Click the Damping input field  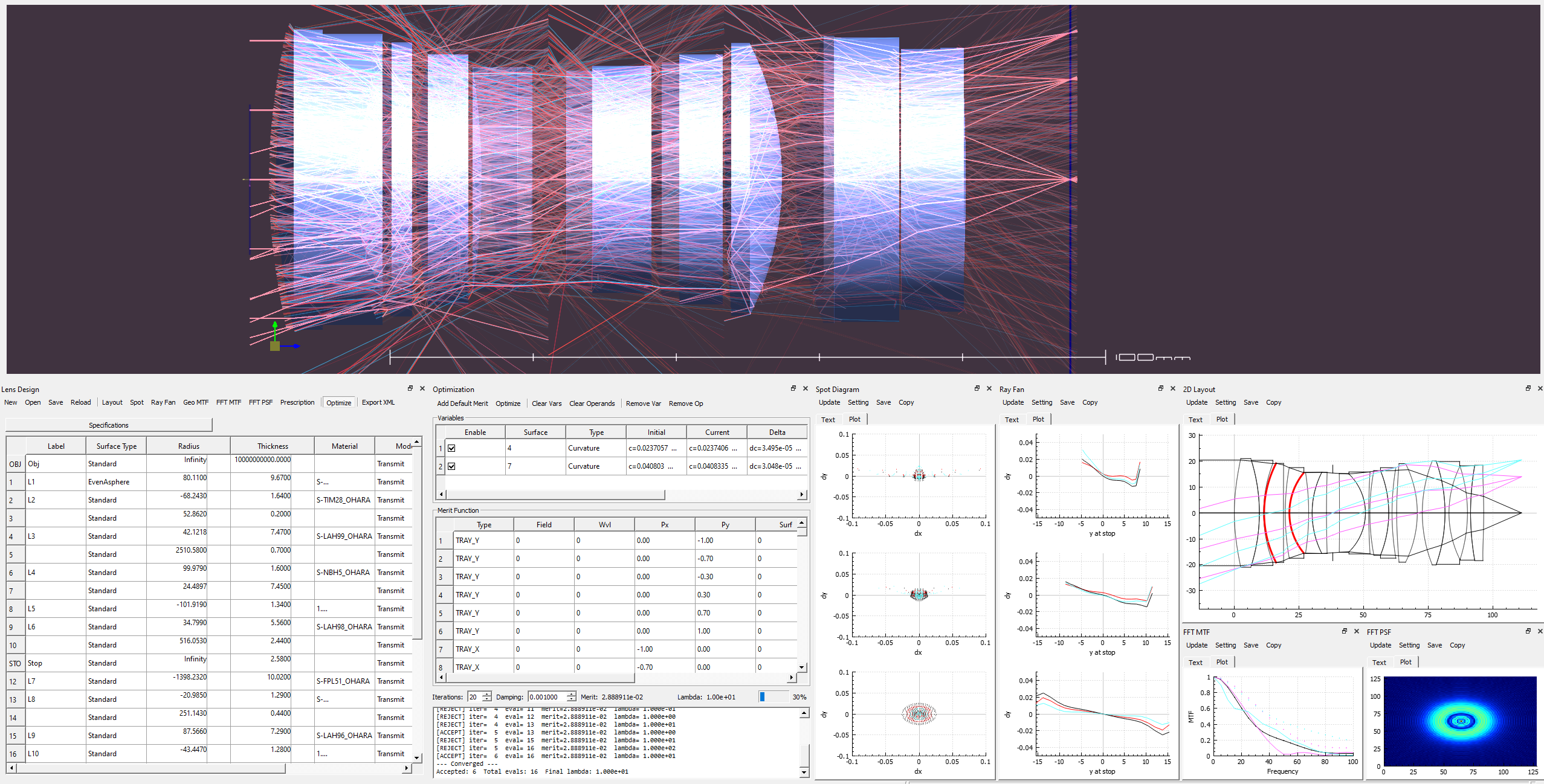[x=548, y=697]
